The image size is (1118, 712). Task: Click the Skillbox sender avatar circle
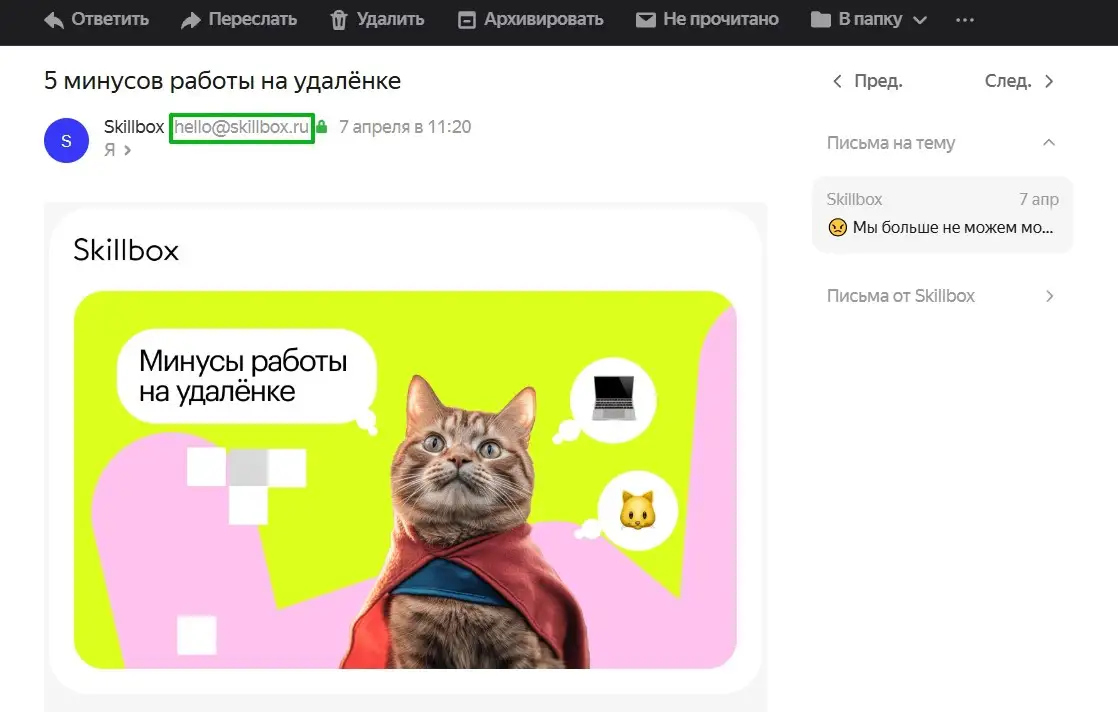66,141
